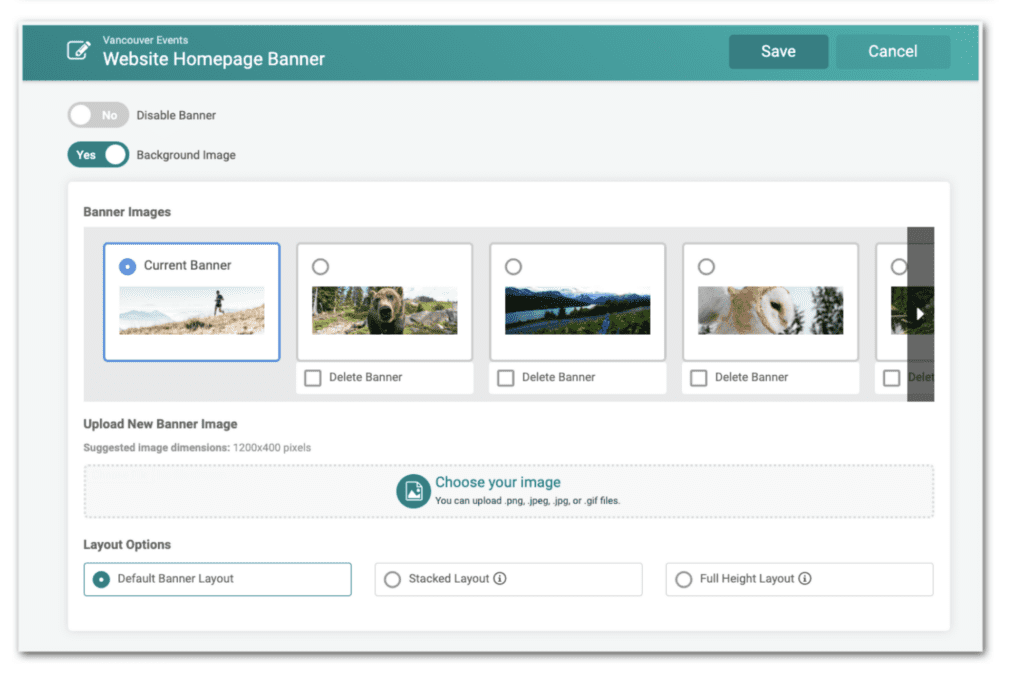
Task: Click the mountain lake banner thumbnail
Action: coord(577,311)
